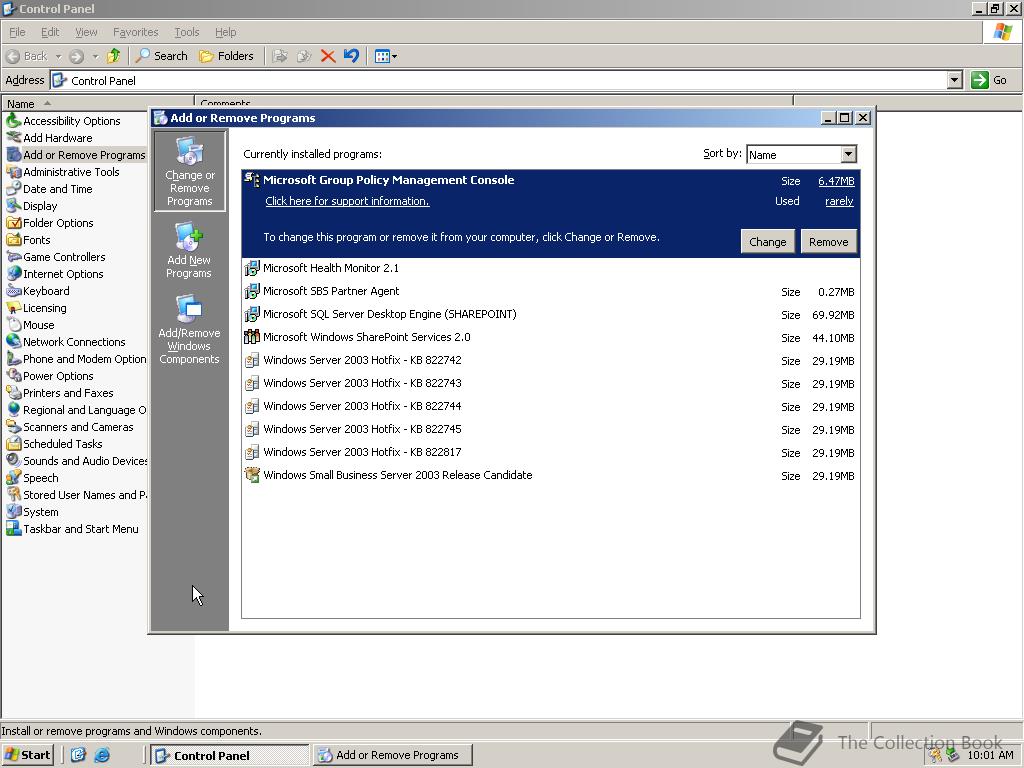Select Hotfix KB 822745 entry
1024x768 pixels.
pyautogui.click(x=551, y=429)
